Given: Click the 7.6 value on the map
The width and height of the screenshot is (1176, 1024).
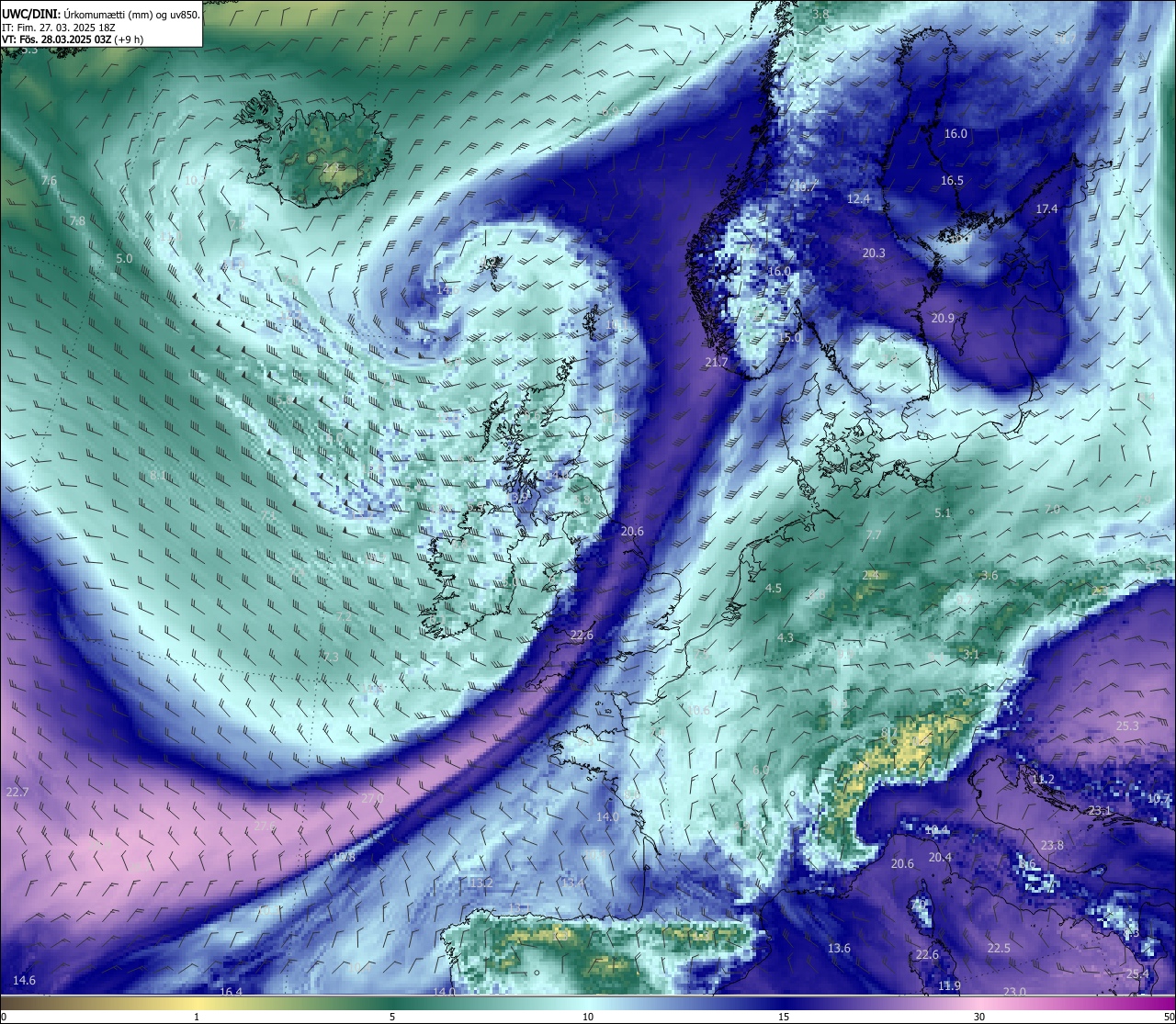Looking at the screenshot, I should click(49, 180).
